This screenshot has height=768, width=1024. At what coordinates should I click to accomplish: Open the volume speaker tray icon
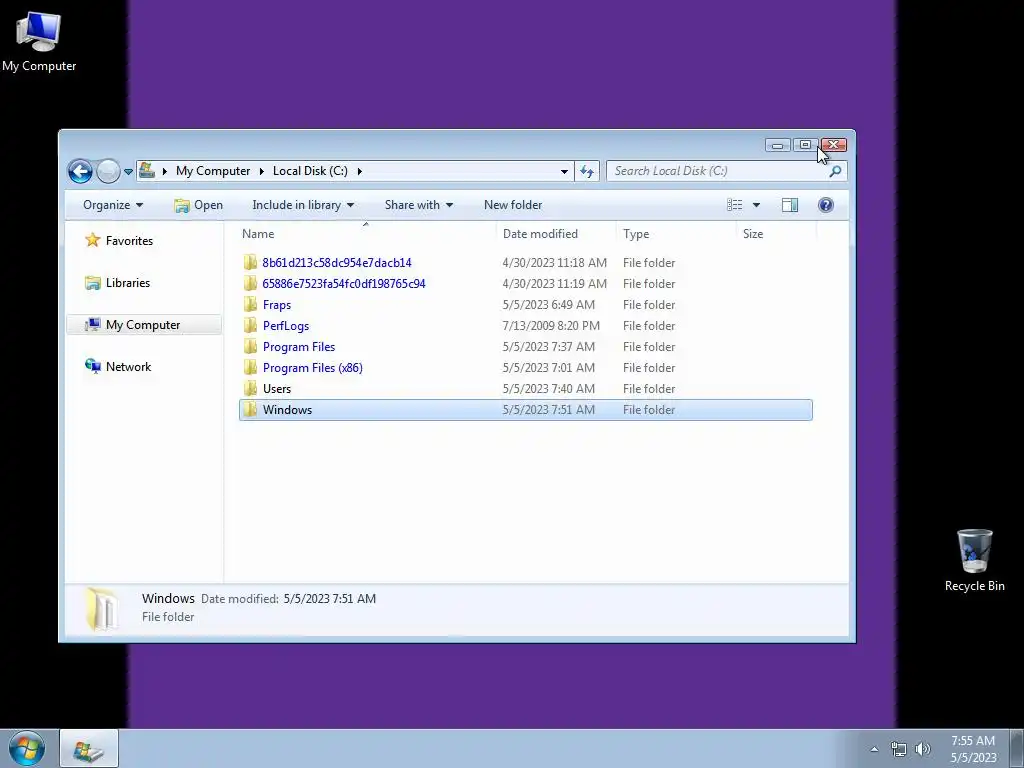pyautogui.click(x=923, y=749)
